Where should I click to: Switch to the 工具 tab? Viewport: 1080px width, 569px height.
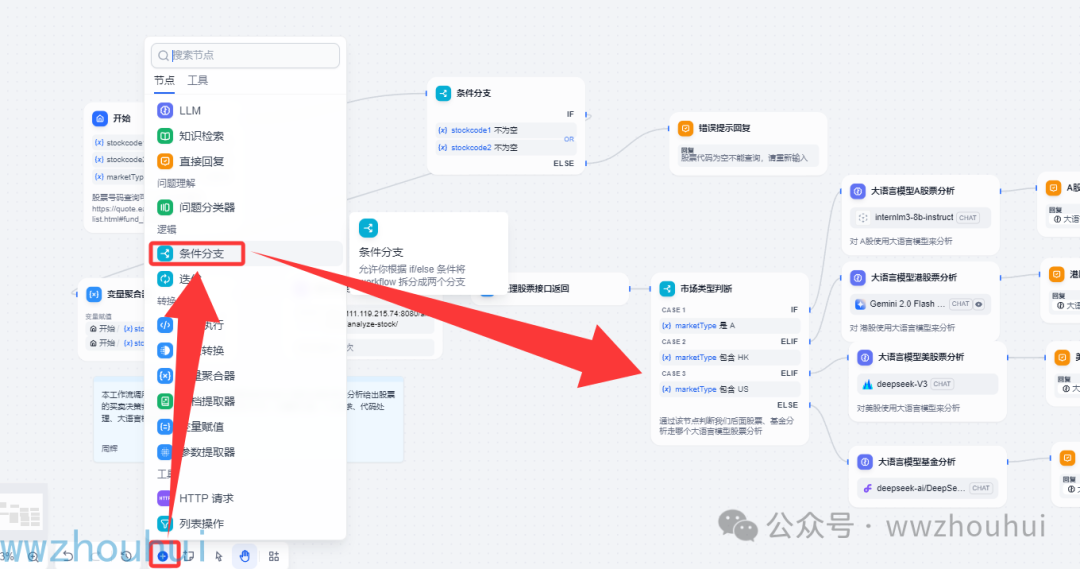tap(197, 80)
